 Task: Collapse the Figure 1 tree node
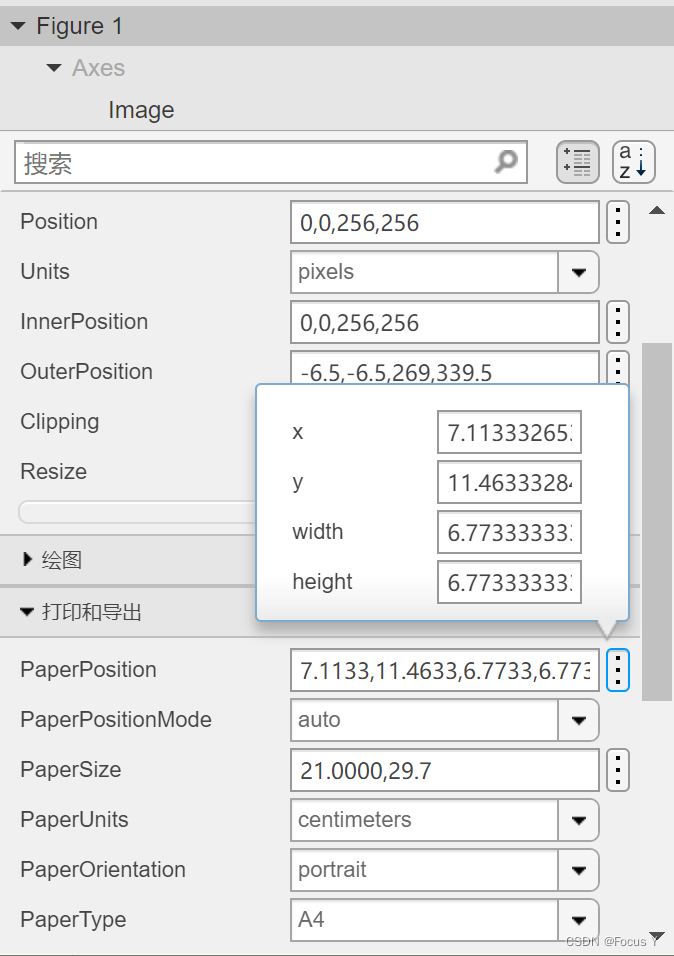[18, 26]
